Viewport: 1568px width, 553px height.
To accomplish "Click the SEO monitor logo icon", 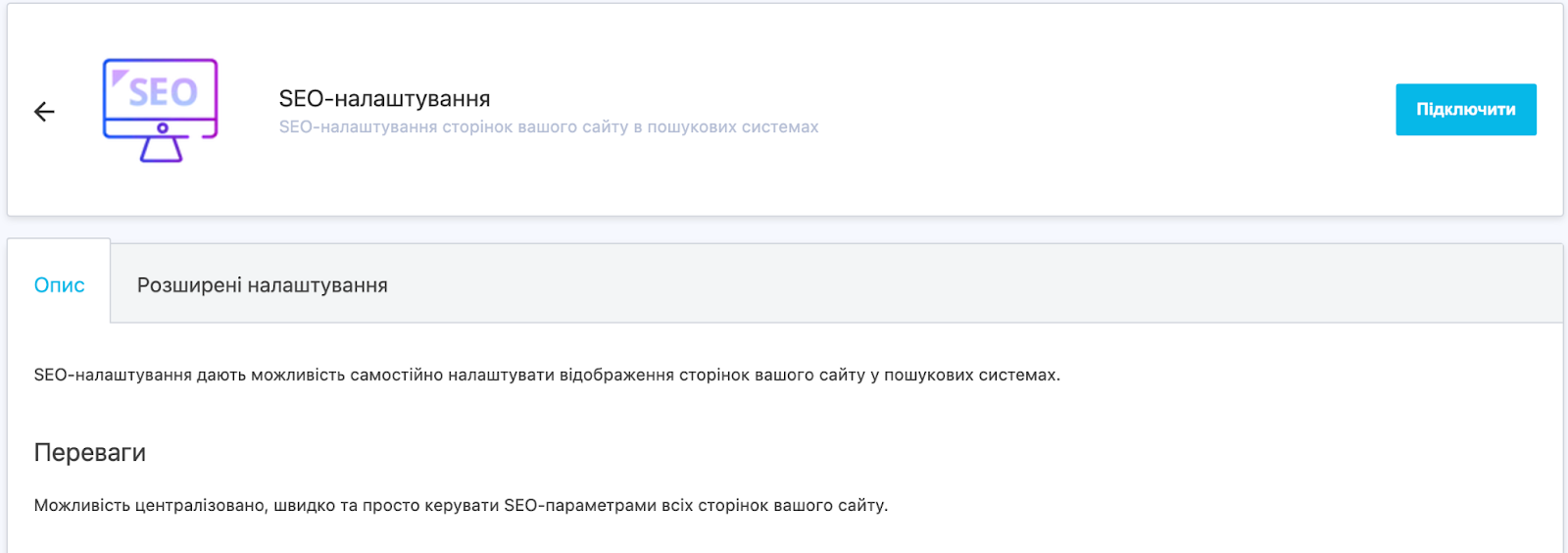I will click(161, 110).
